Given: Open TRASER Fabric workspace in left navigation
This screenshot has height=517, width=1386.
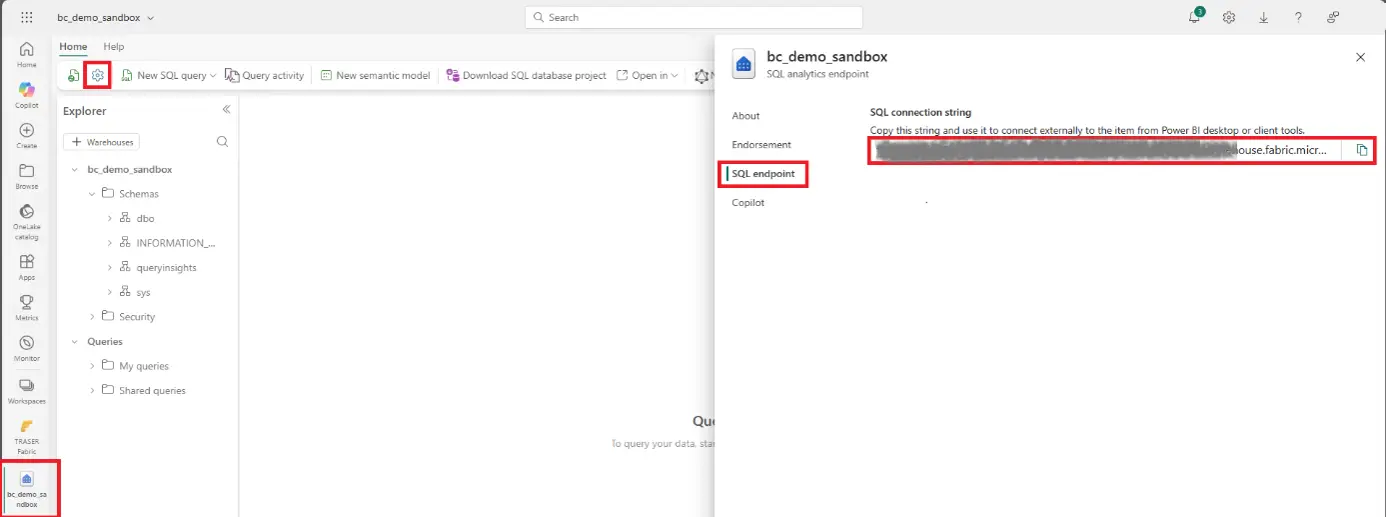Looking at the screenshot, I should click(x=27, y=436).
